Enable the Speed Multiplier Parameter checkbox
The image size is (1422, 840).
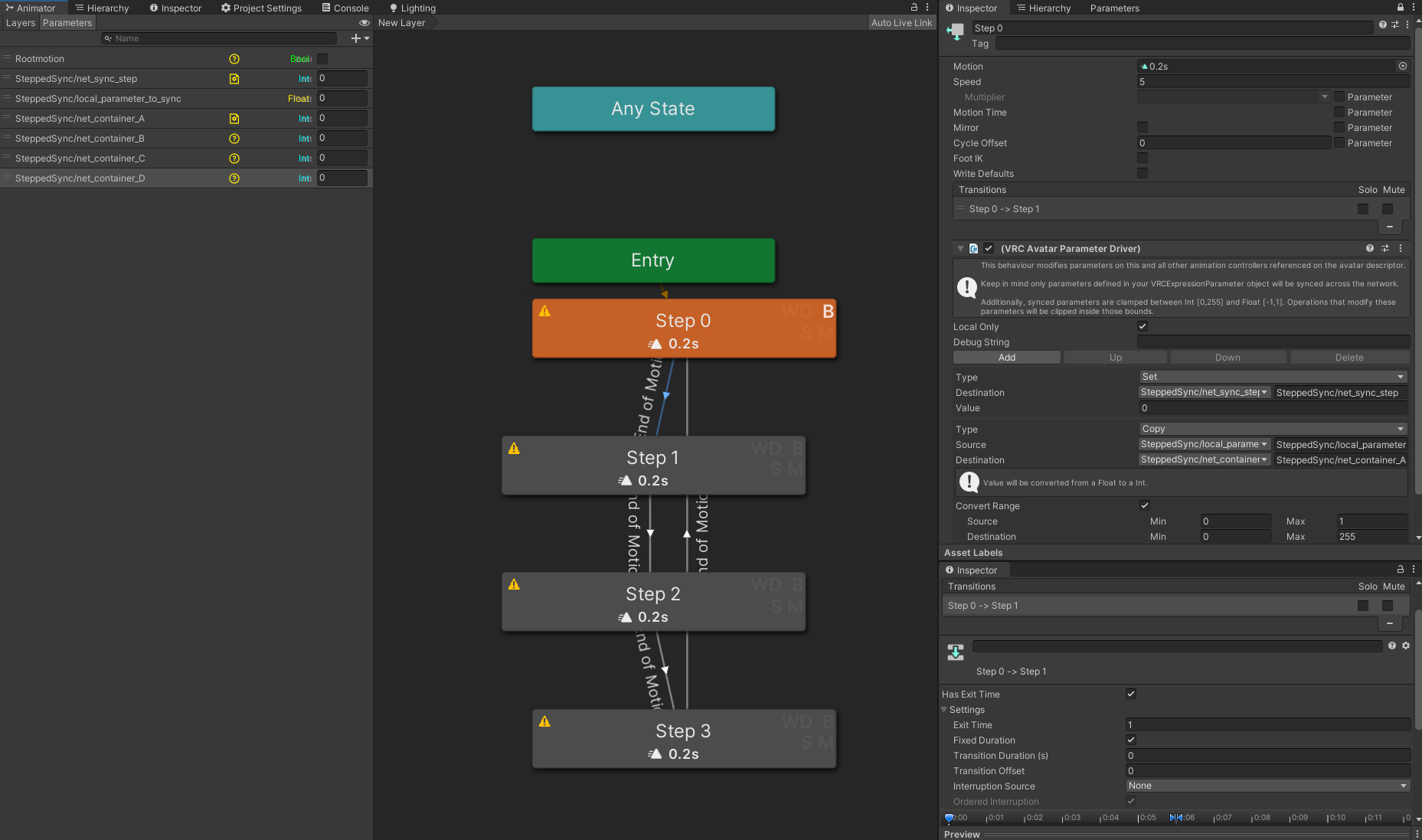(1339, 96)
